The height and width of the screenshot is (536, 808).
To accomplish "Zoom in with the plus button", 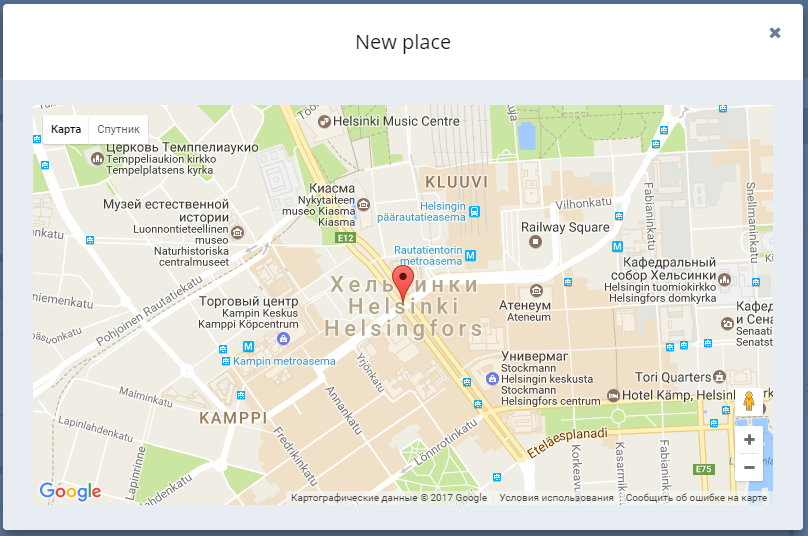I will tap(749, 440).
